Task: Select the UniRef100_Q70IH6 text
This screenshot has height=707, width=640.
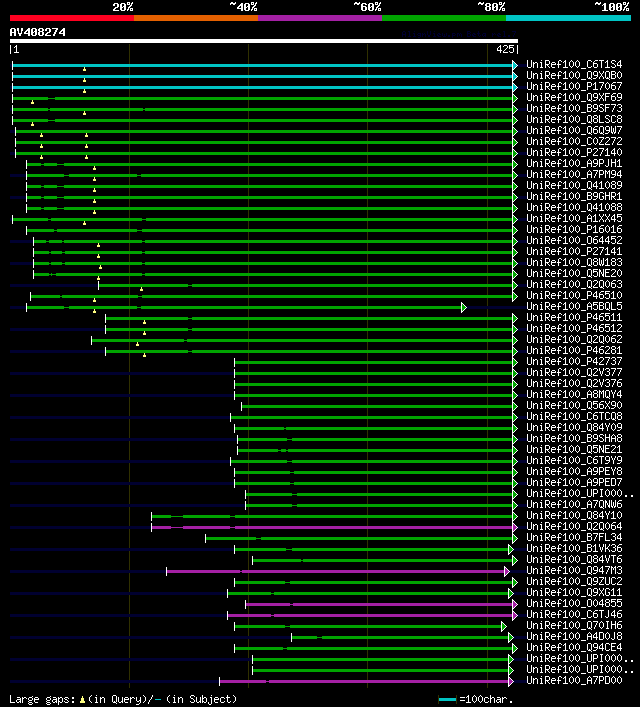Action: point(574,625)
